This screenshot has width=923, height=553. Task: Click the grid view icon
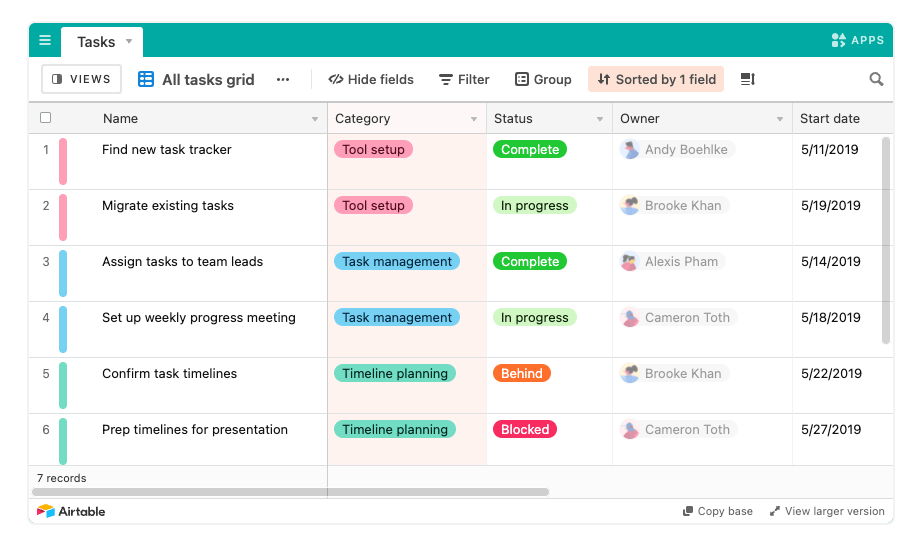(x=146, y=80)
